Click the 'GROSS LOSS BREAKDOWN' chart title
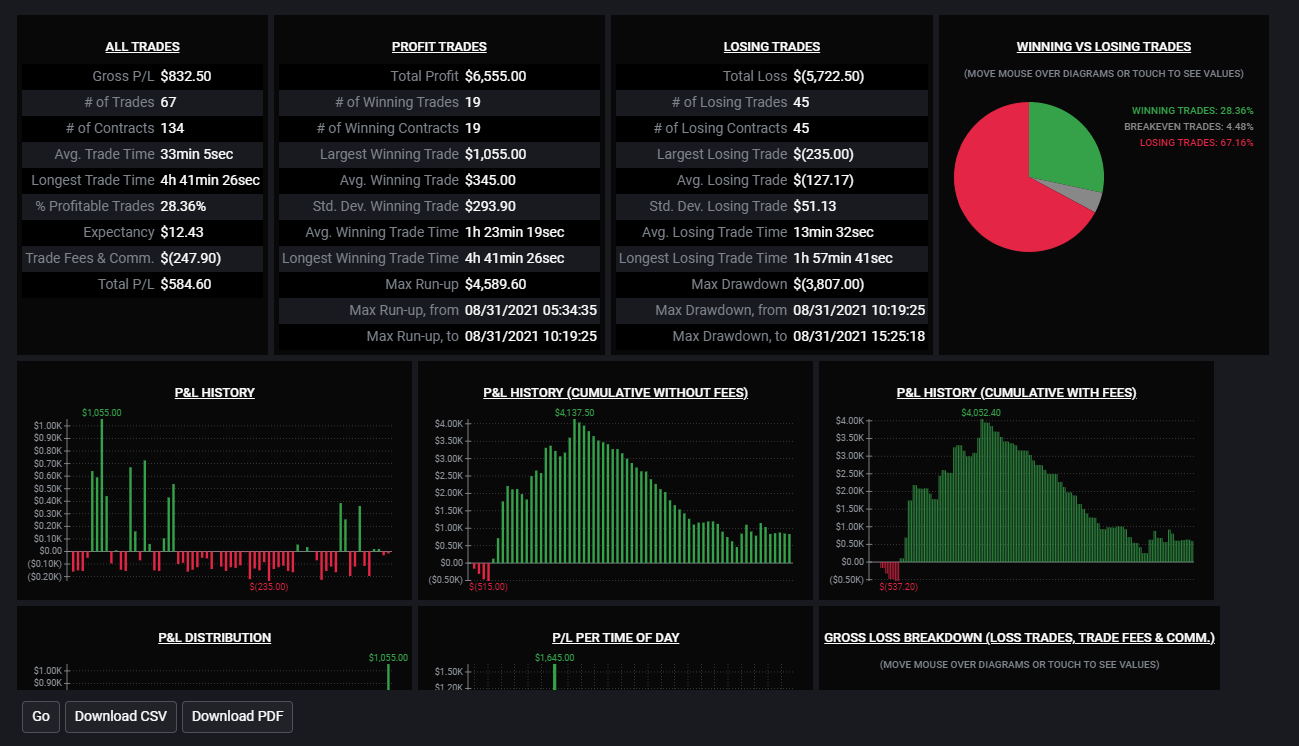The width and height of the screenshot is (1299, 746). pos(1020,638)
